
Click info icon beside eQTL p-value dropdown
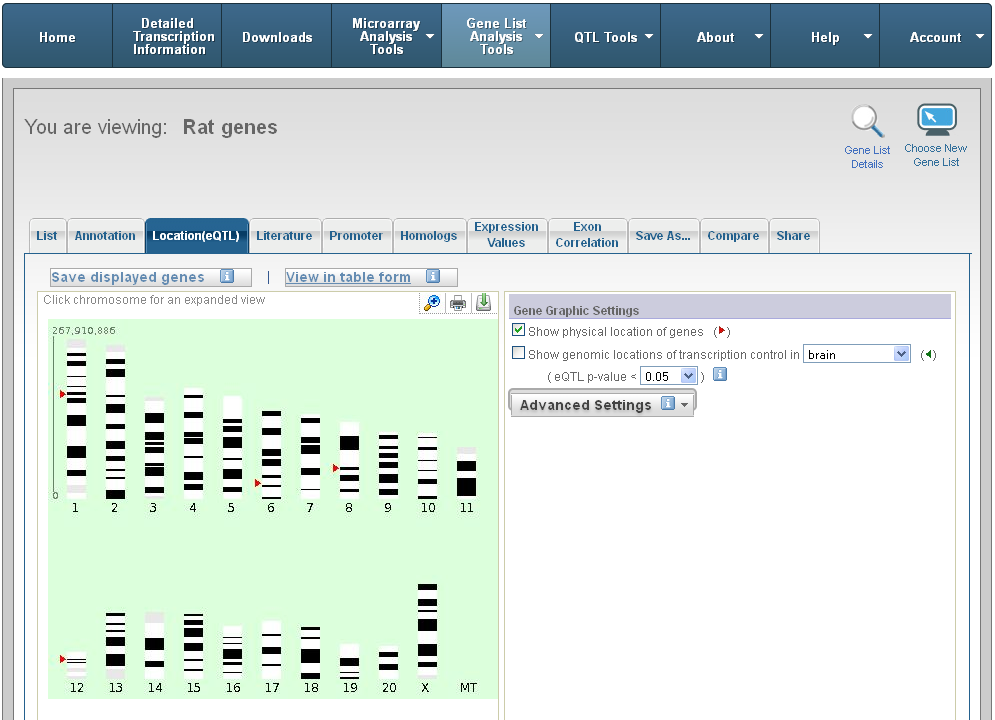click(x=719, y=375)
